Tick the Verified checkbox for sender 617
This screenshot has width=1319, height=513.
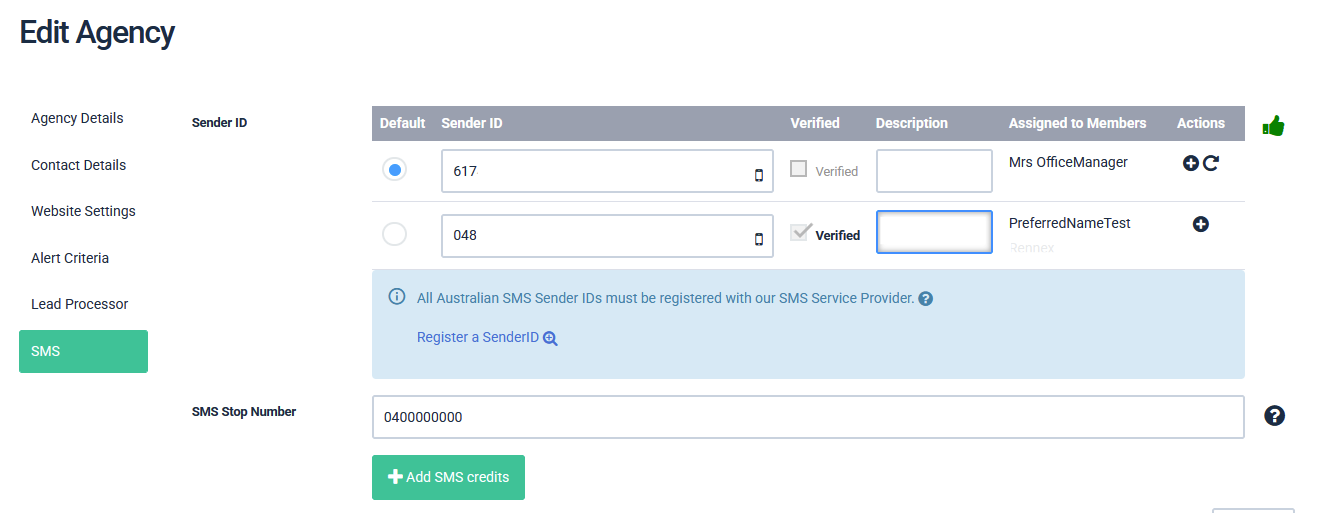[x=799, y=169]
